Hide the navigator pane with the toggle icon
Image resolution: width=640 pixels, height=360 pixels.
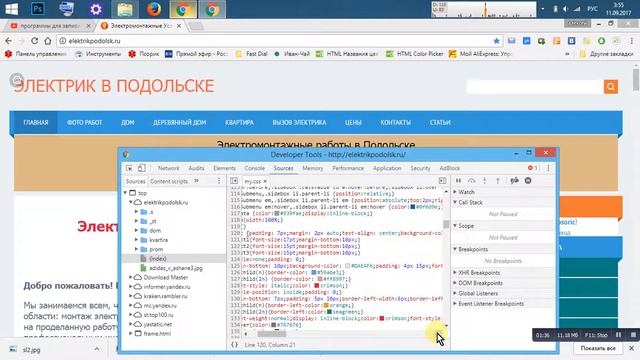234,181
